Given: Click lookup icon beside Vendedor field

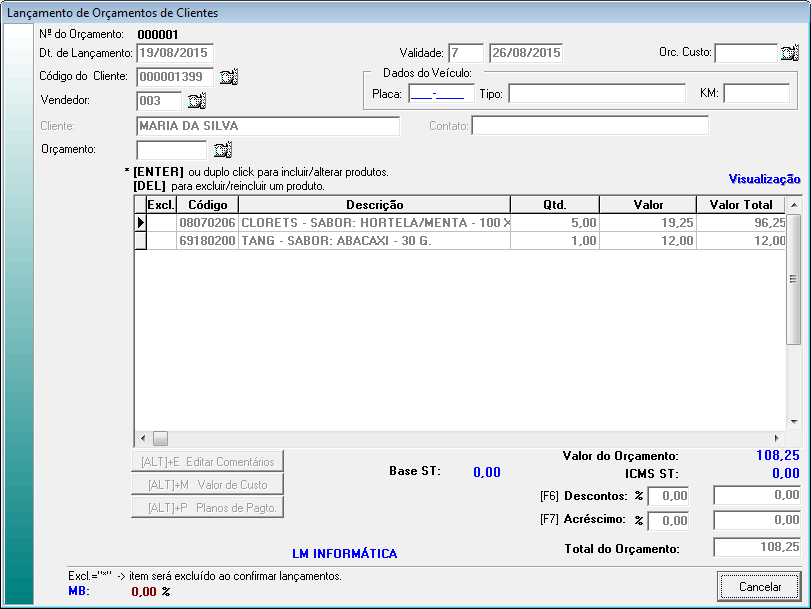Looking at the screenshot, I should click(196, 101).
